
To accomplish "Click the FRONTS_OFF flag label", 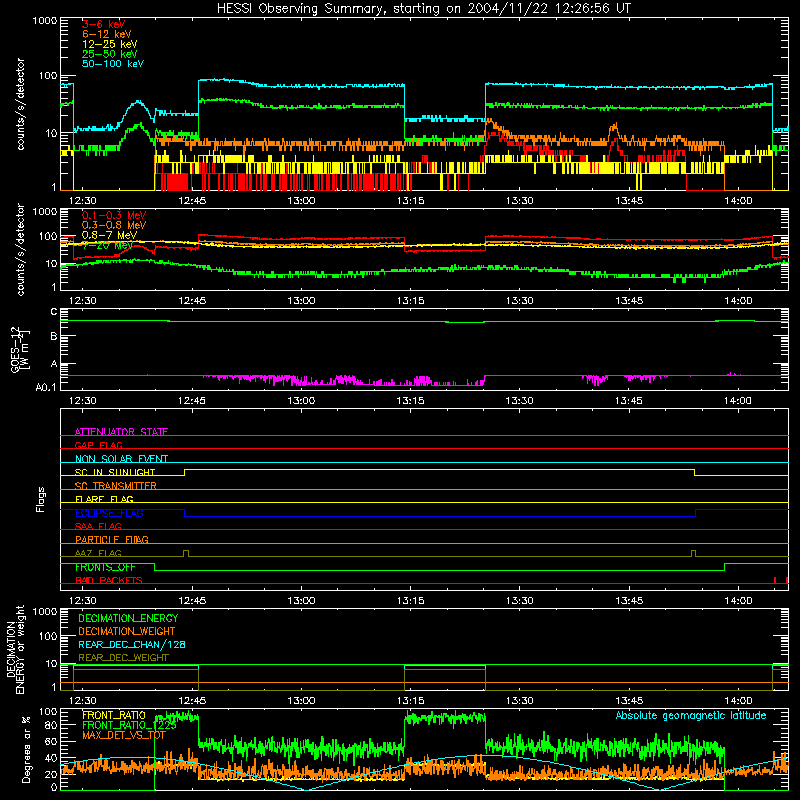I will tap(105, 567).
